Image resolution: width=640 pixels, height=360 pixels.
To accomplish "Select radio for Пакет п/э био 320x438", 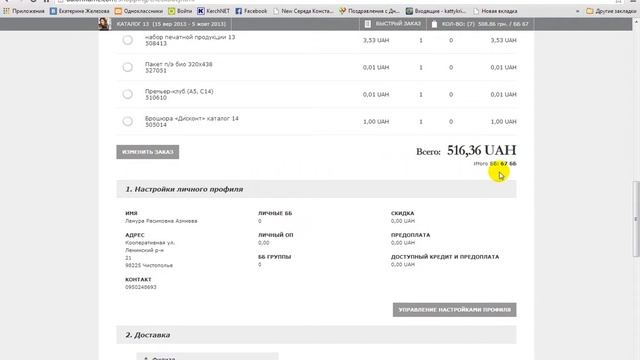I will pos(127,67).
